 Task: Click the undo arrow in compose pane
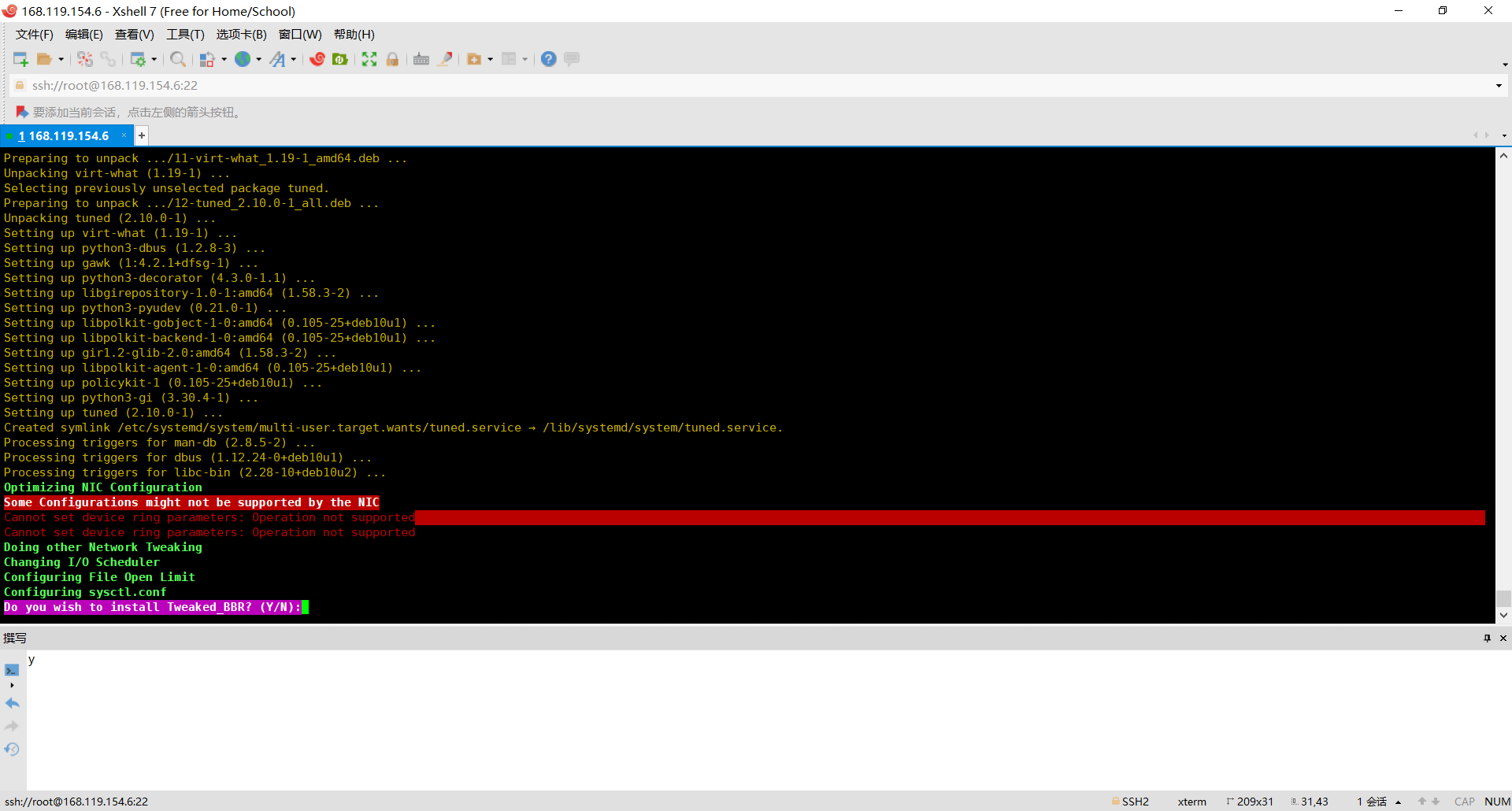tap(12, 703)
